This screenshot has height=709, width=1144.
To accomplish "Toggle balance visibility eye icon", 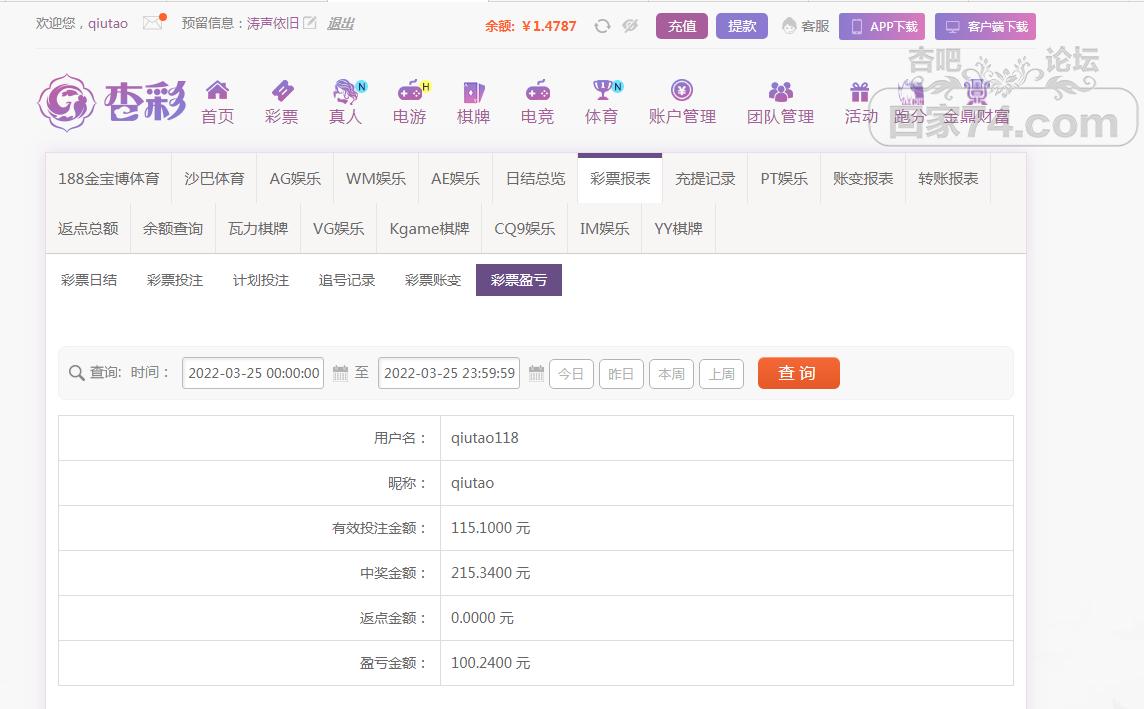I will (630, 26).
